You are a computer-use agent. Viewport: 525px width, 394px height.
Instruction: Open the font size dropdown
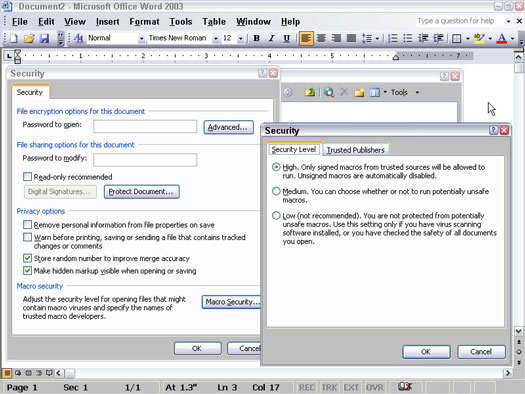[x=240, y=38]
